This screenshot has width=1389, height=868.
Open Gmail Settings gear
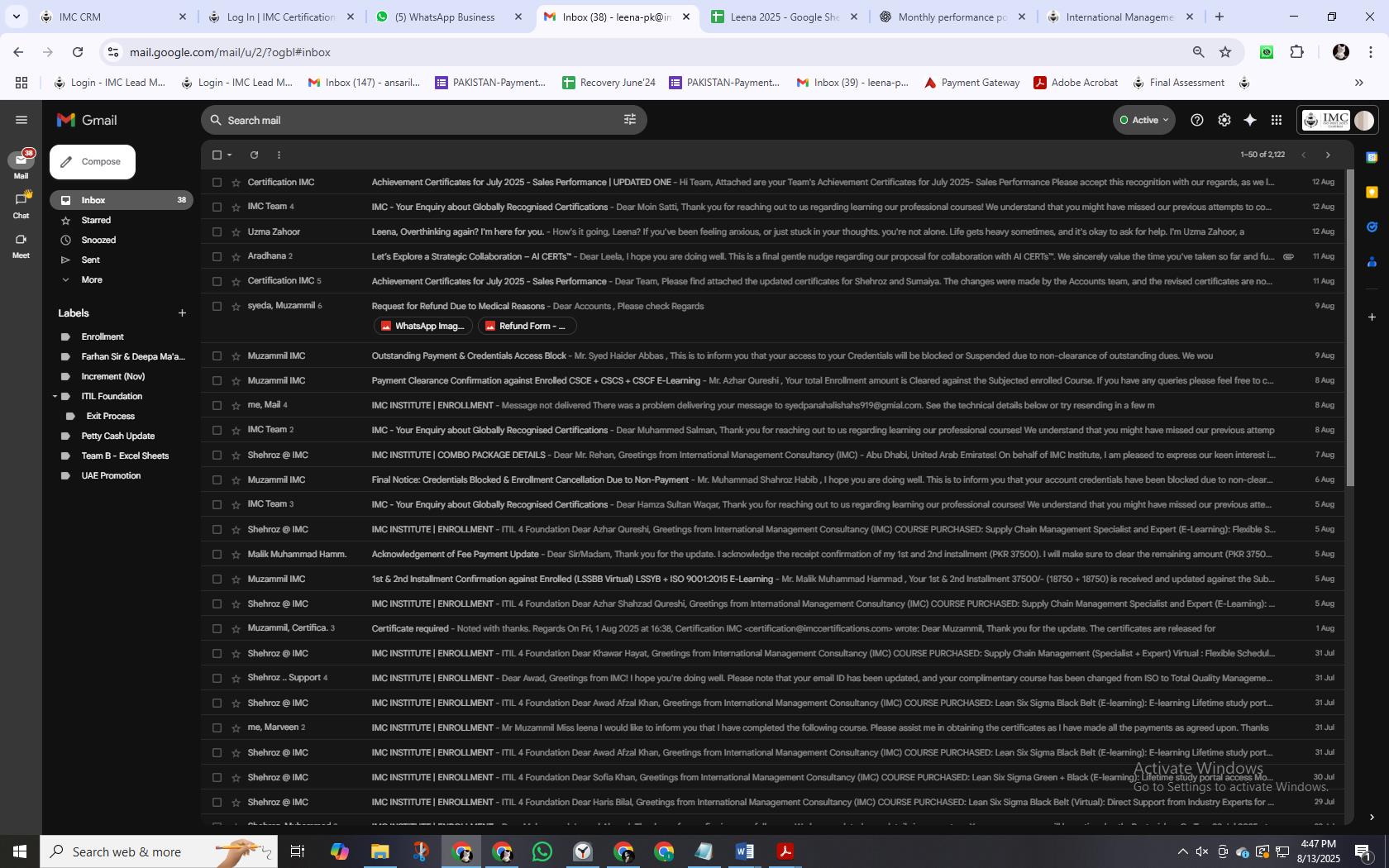coord(1224,120)
